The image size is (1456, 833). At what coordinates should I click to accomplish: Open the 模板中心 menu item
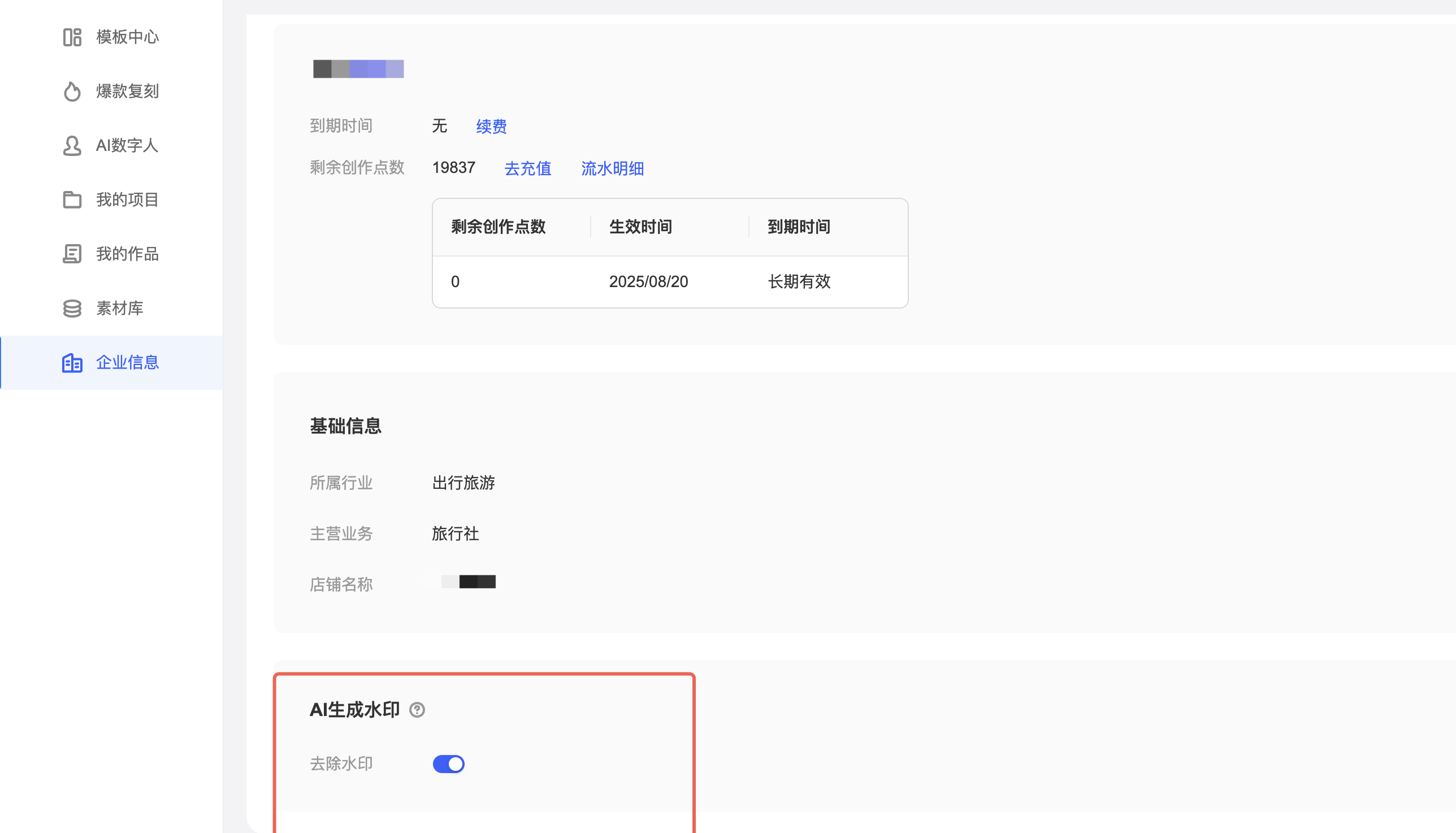click(127, 37)
